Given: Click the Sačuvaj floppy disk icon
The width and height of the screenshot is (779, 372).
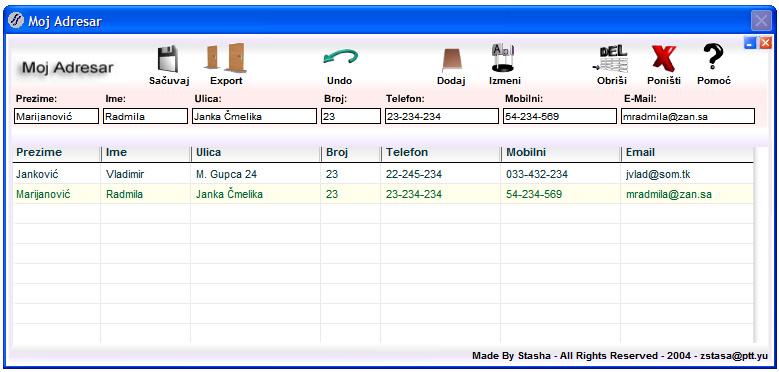Looking at the screenshot, I should click(168, 60).
